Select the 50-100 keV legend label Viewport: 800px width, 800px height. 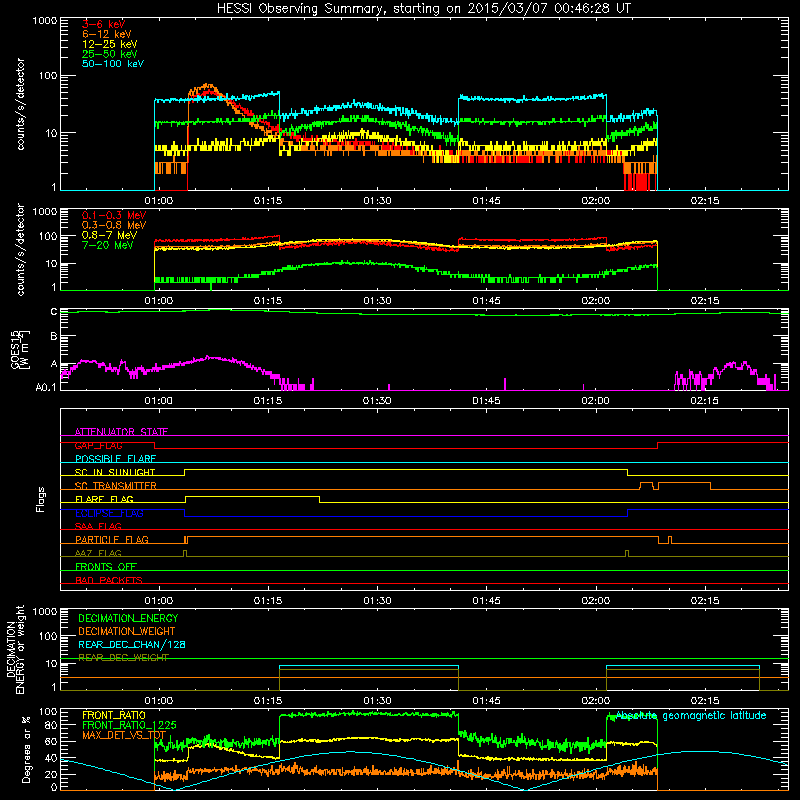(113, 64)
